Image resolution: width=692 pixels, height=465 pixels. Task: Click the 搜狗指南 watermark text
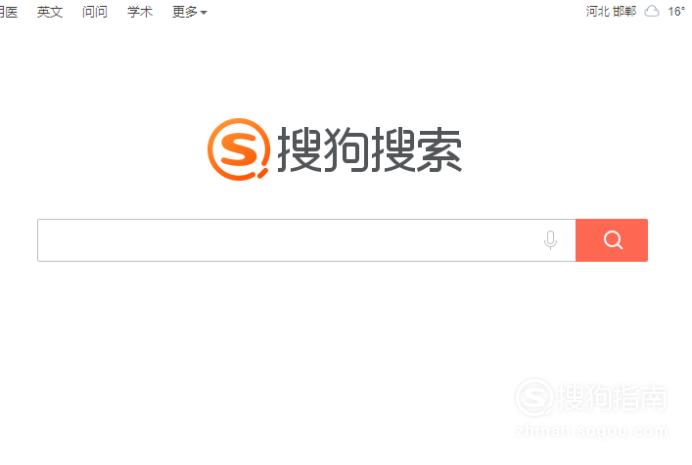612,397
